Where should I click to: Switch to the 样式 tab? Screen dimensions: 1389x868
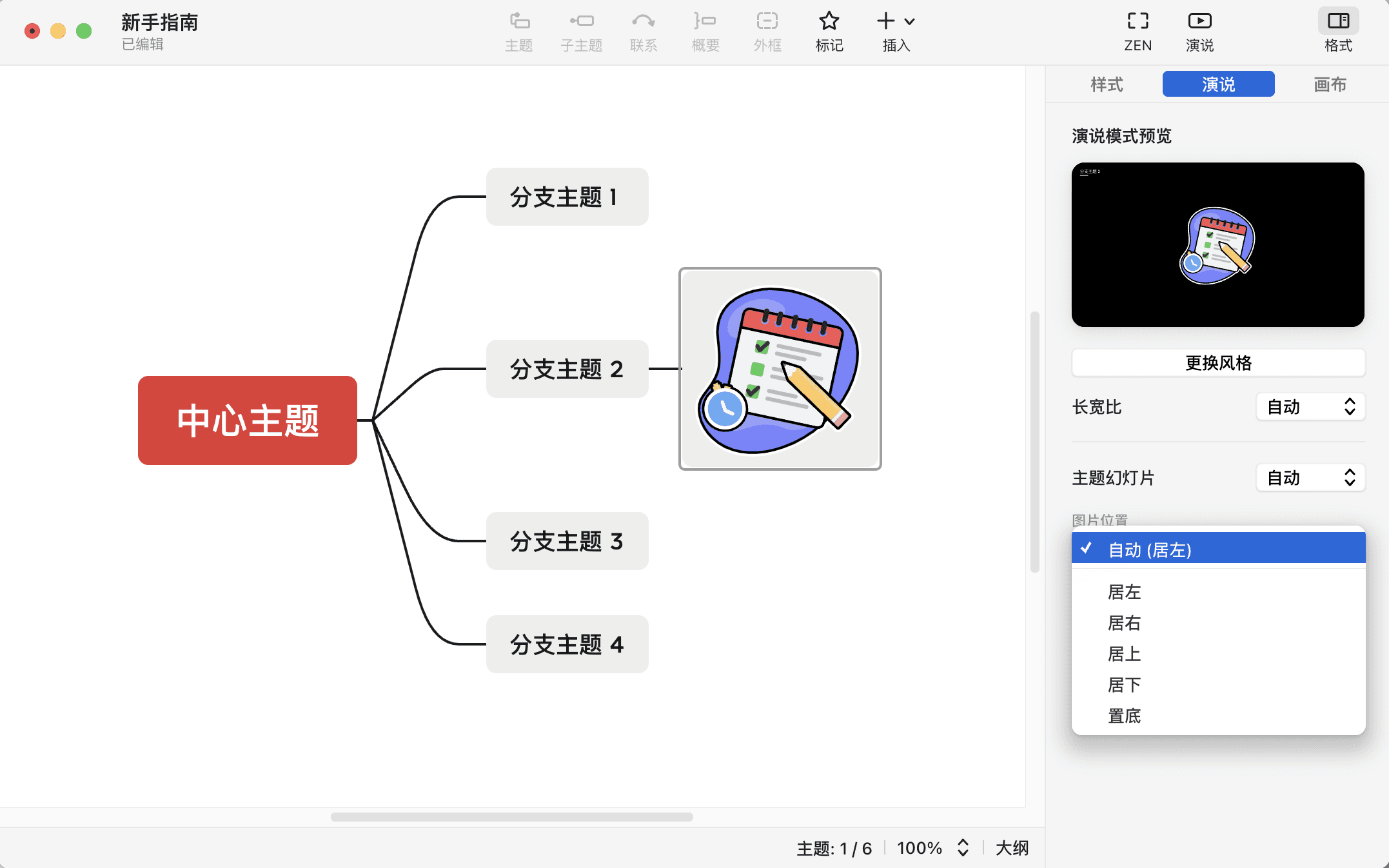1107,84
